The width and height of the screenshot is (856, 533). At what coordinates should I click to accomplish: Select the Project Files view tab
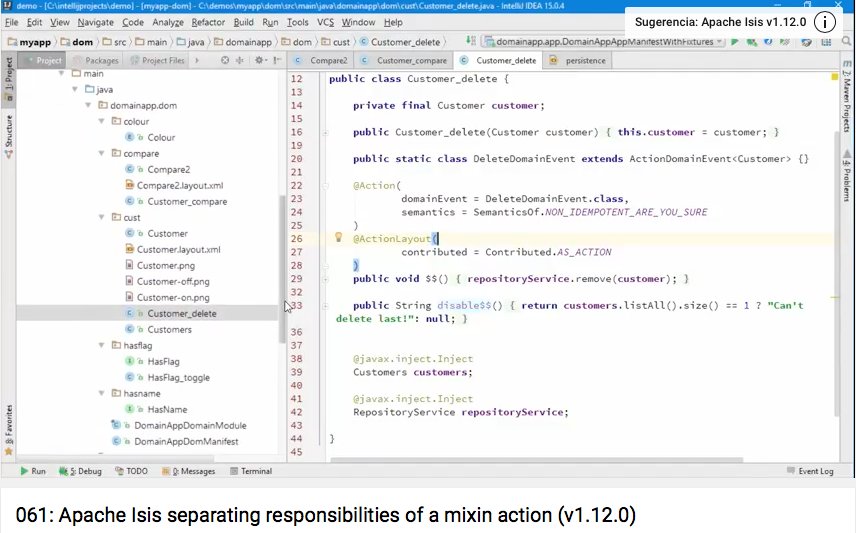(157, 60)
